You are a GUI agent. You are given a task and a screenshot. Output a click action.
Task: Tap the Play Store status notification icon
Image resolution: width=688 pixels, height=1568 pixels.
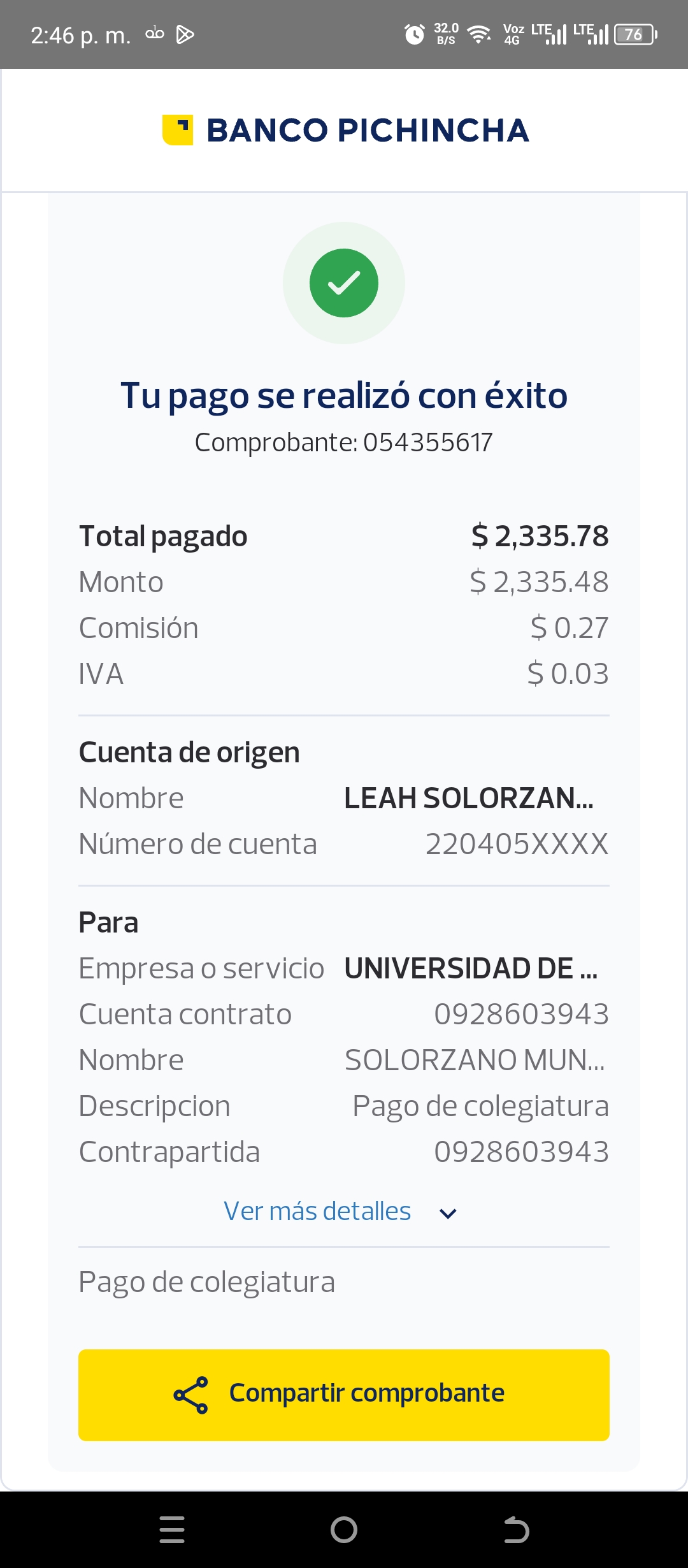[185, 34]
